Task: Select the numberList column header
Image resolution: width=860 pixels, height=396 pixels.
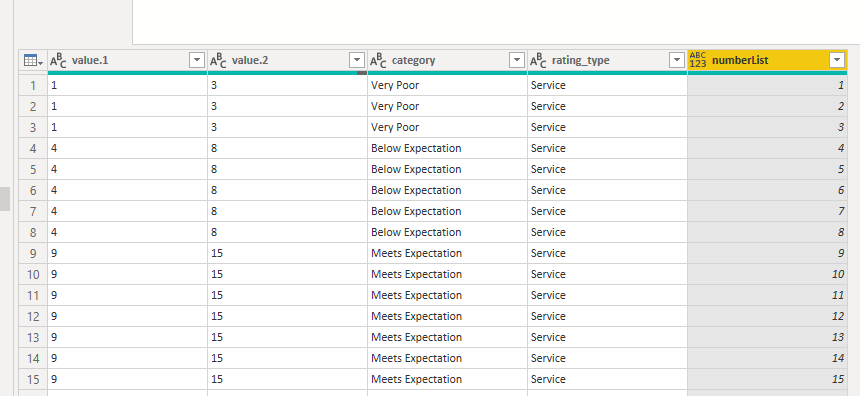Action: (767, 61)
